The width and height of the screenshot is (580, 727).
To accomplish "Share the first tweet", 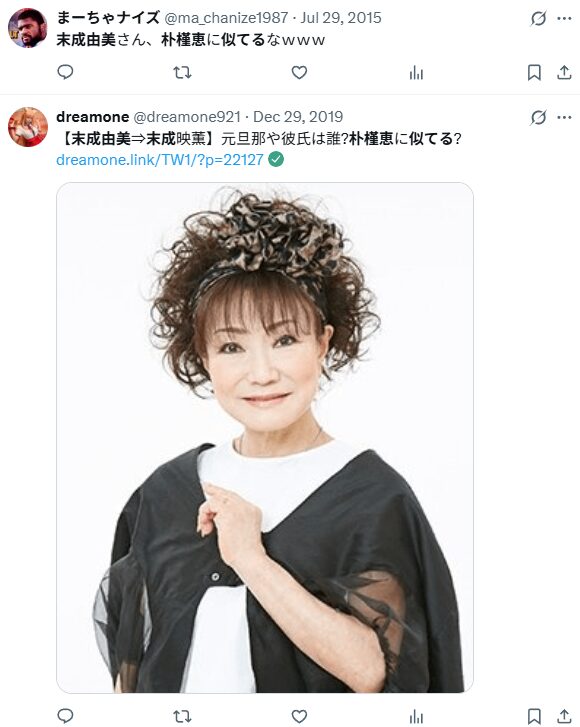I will point(564,72).
